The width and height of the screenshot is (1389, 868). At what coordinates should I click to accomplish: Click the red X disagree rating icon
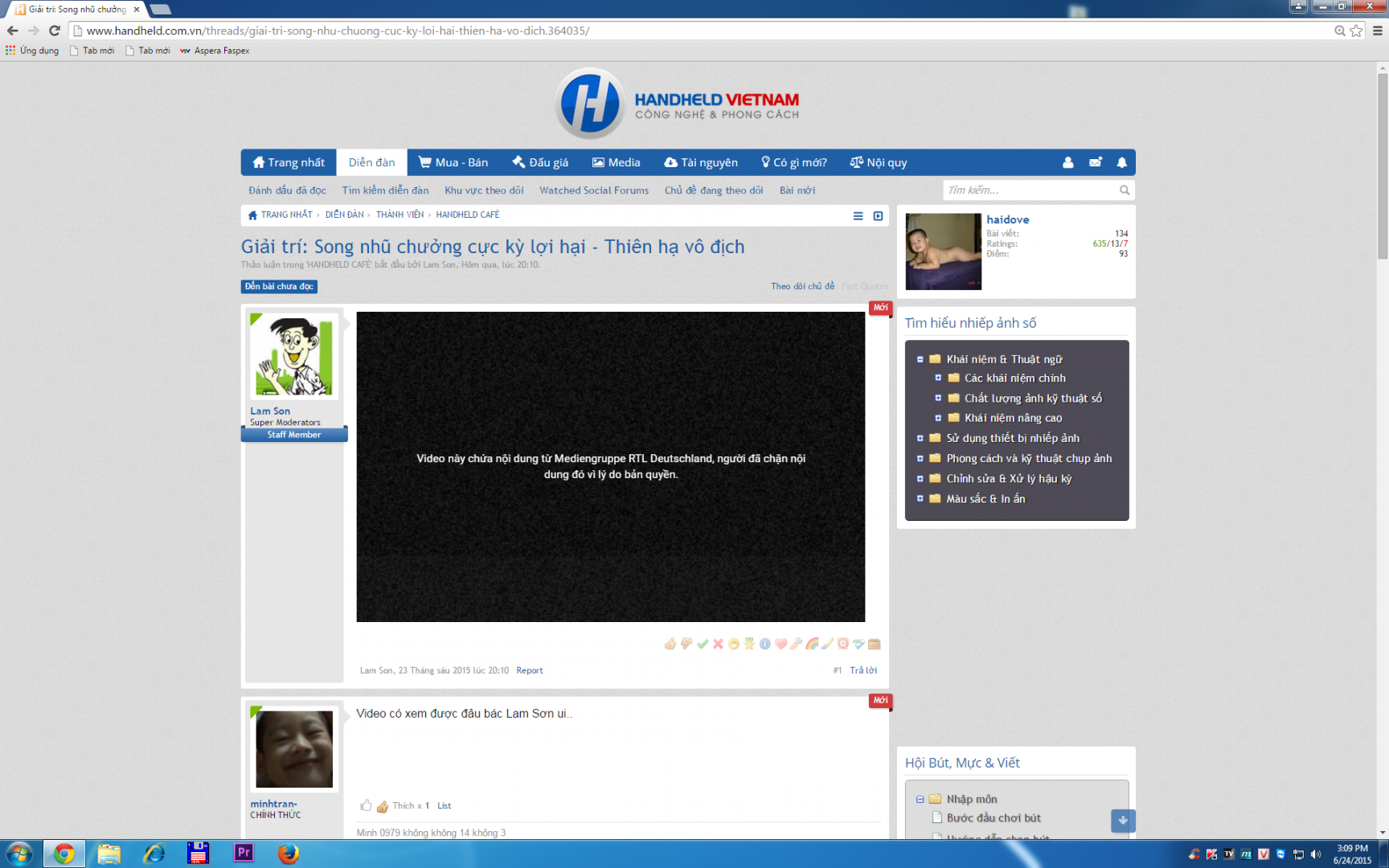[718, 644]
